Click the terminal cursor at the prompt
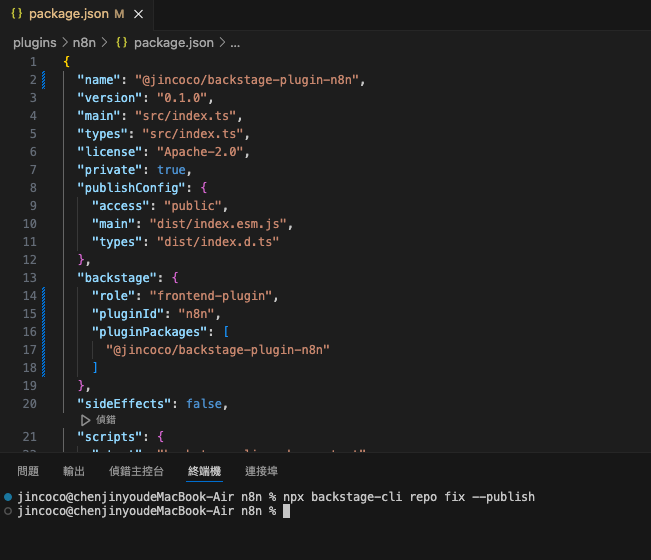Viewport: 651px width, 560px height. coord(286,511)
